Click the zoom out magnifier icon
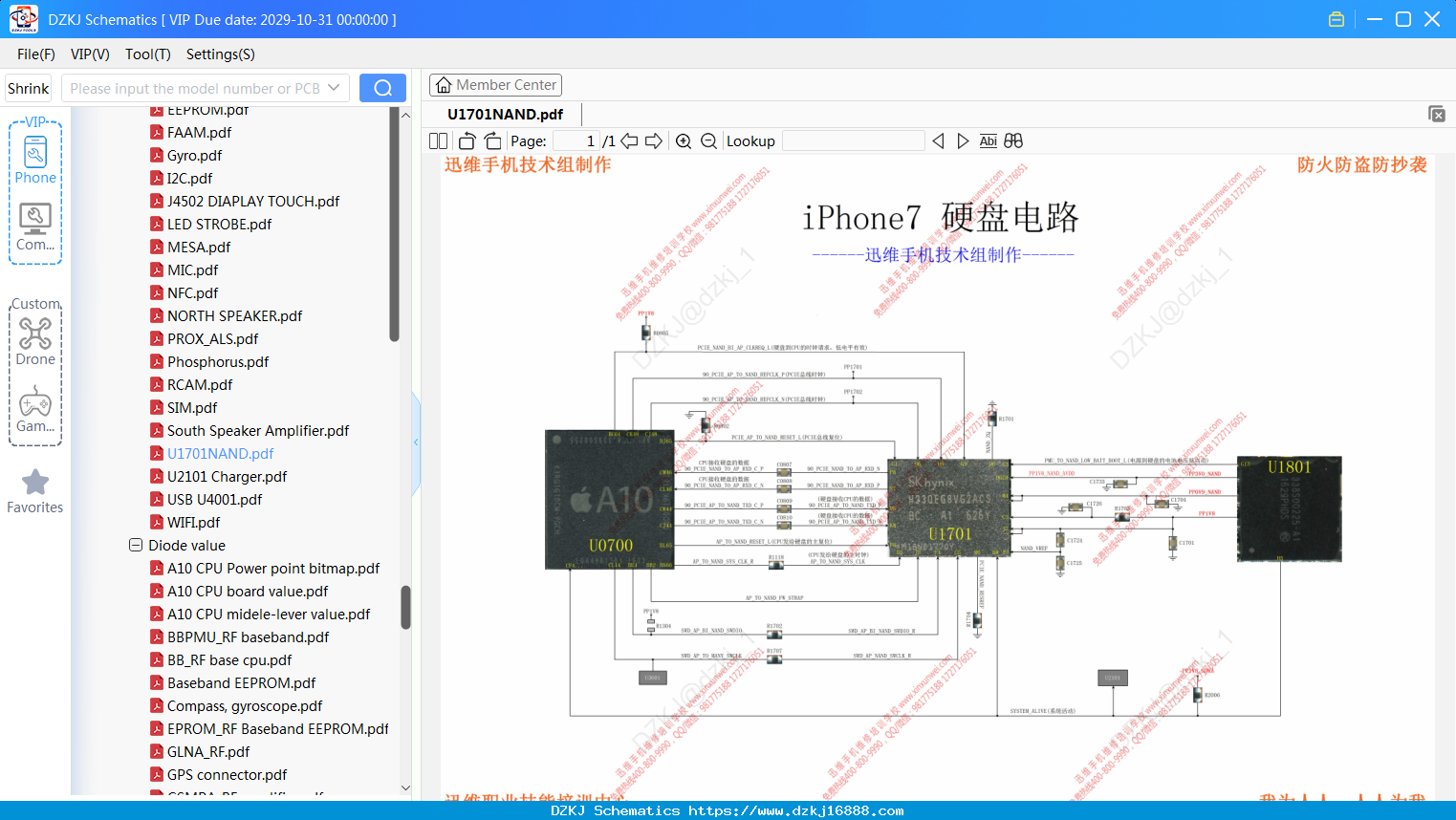 click(708, 140)
